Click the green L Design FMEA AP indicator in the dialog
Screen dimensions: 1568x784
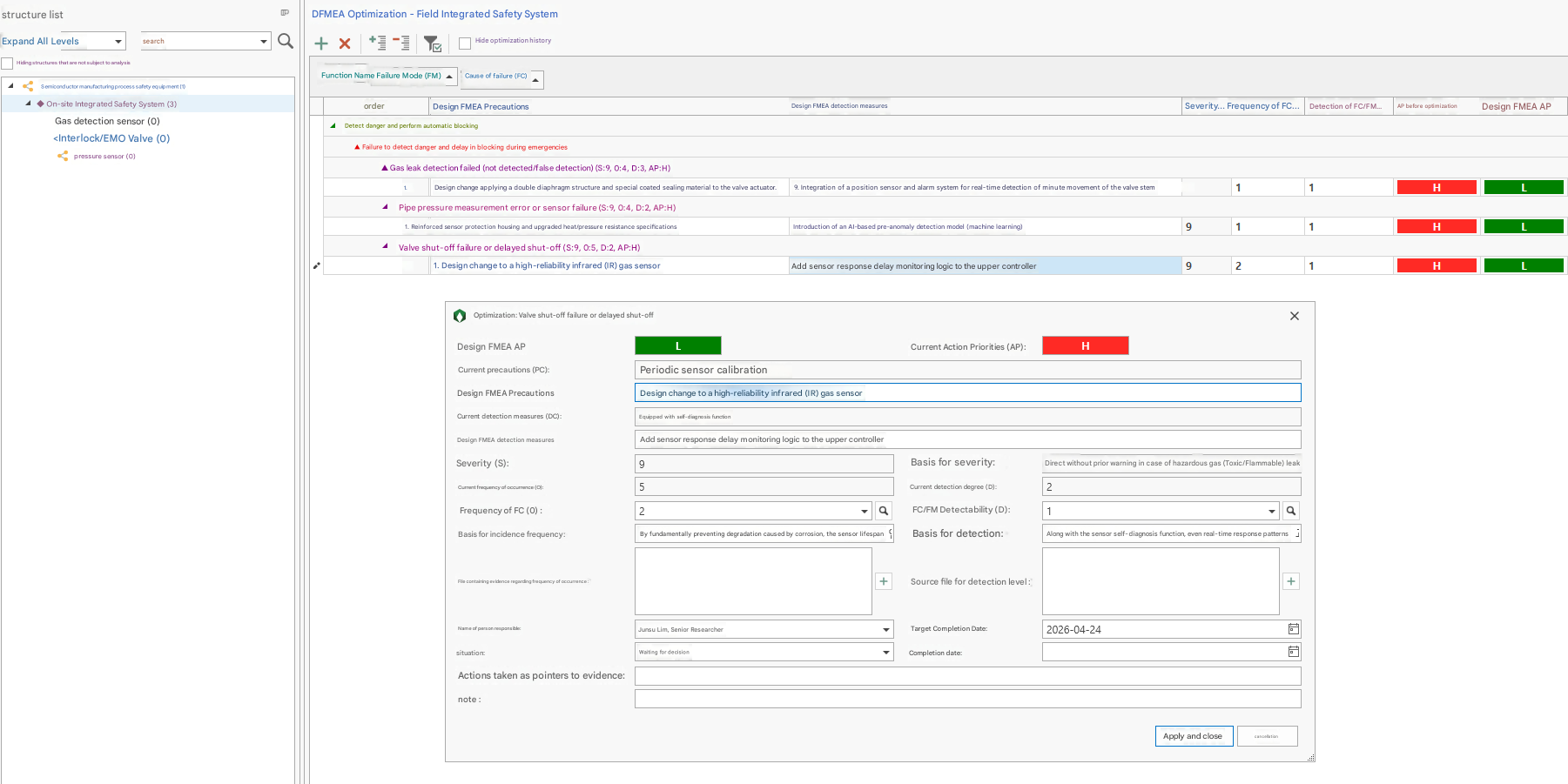678,345
